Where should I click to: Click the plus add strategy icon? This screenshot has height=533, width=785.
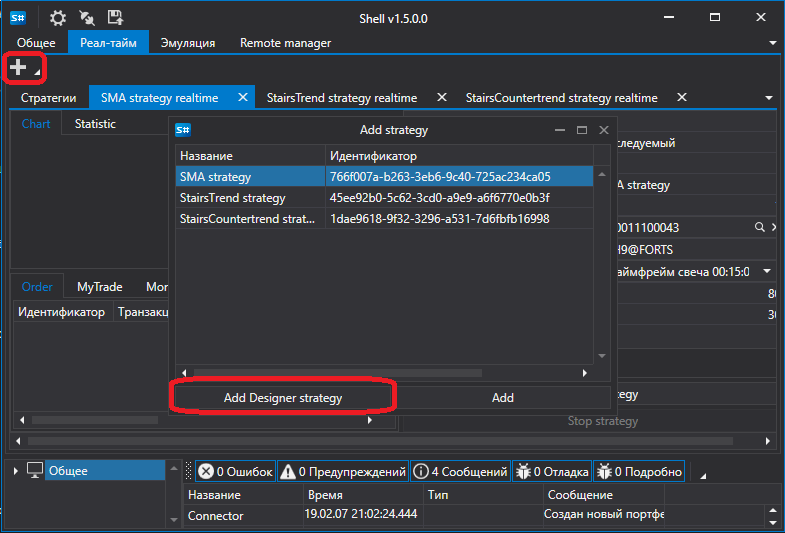pyautogui.click(x=18, y=67)
